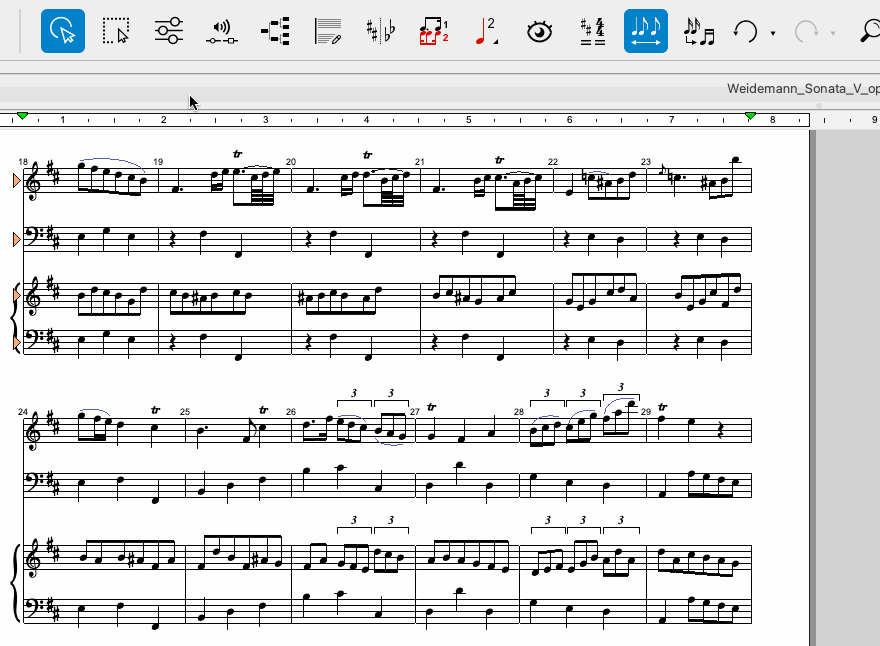Click the right green margin marker on ruler

point(750,116)
